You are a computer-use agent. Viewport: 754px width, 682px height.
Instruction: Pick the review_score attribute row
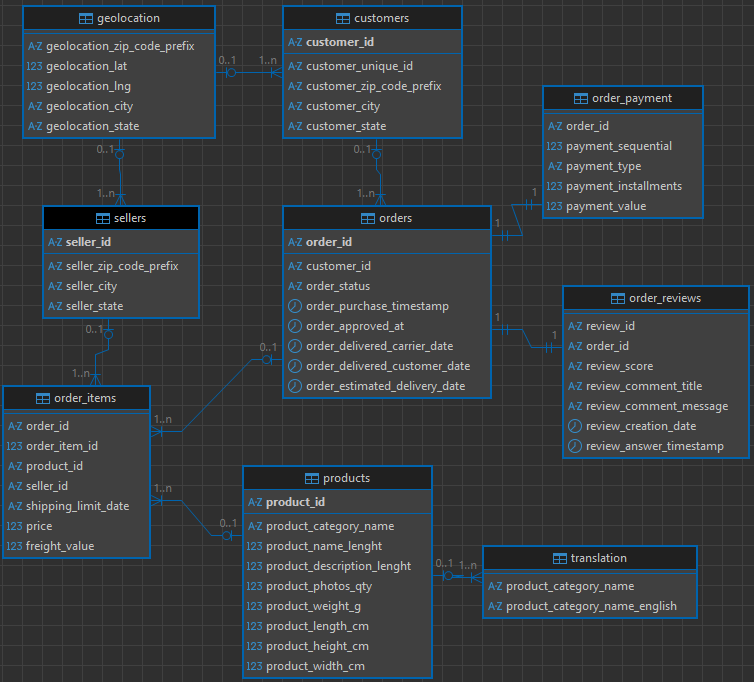(619, 366)
